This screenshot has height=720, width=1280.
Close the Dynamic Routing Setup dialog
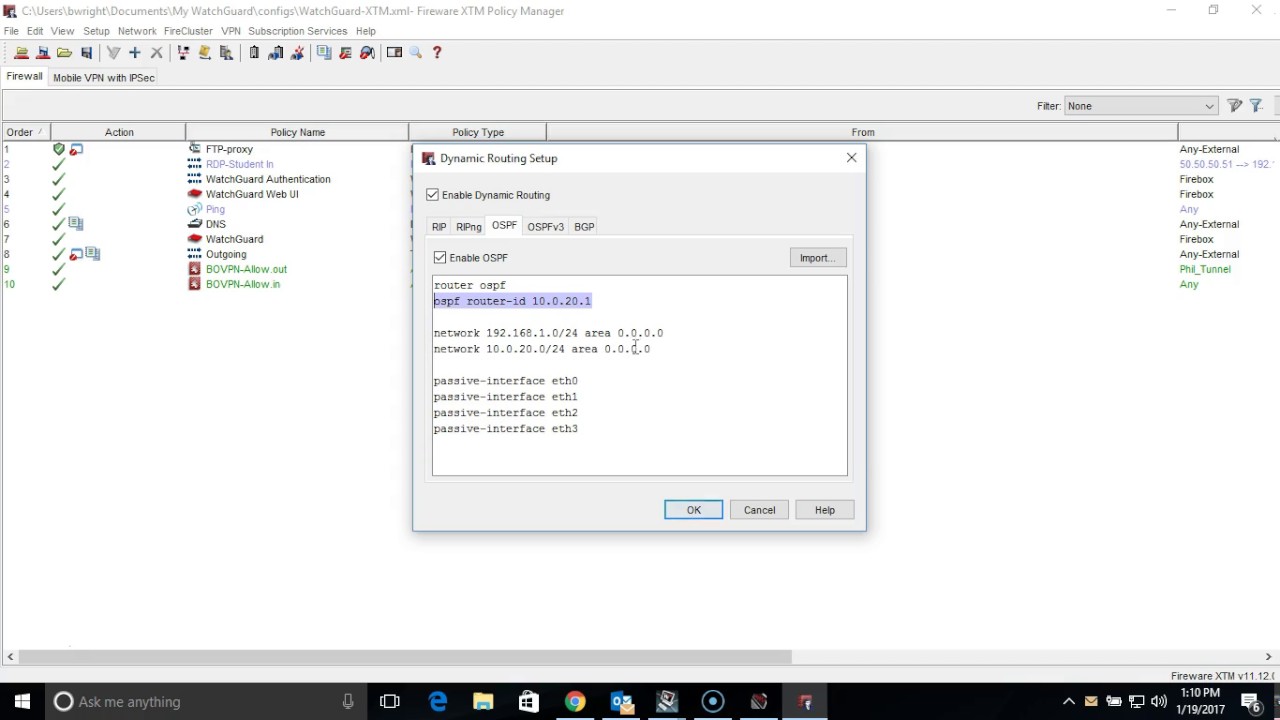coord(851,158)
